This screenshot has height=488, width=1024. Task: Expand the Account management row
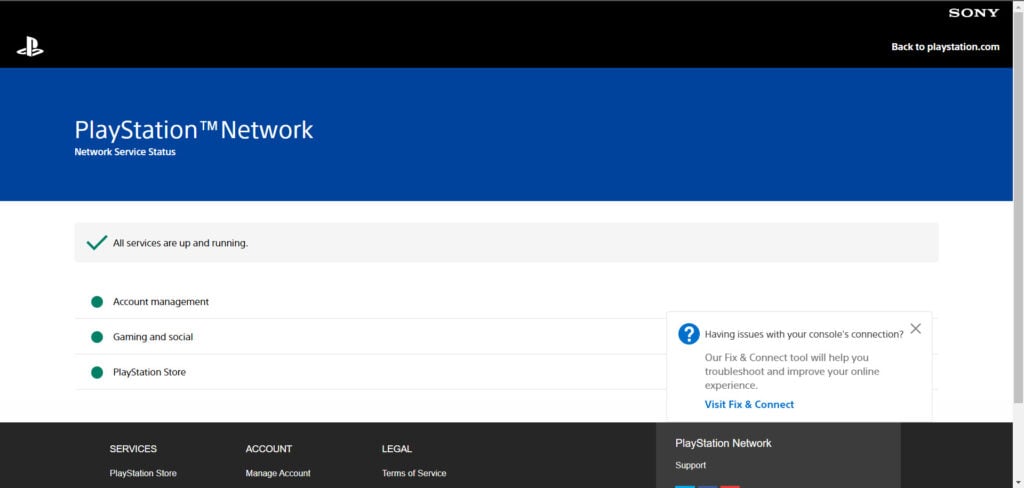click(506, 302)
